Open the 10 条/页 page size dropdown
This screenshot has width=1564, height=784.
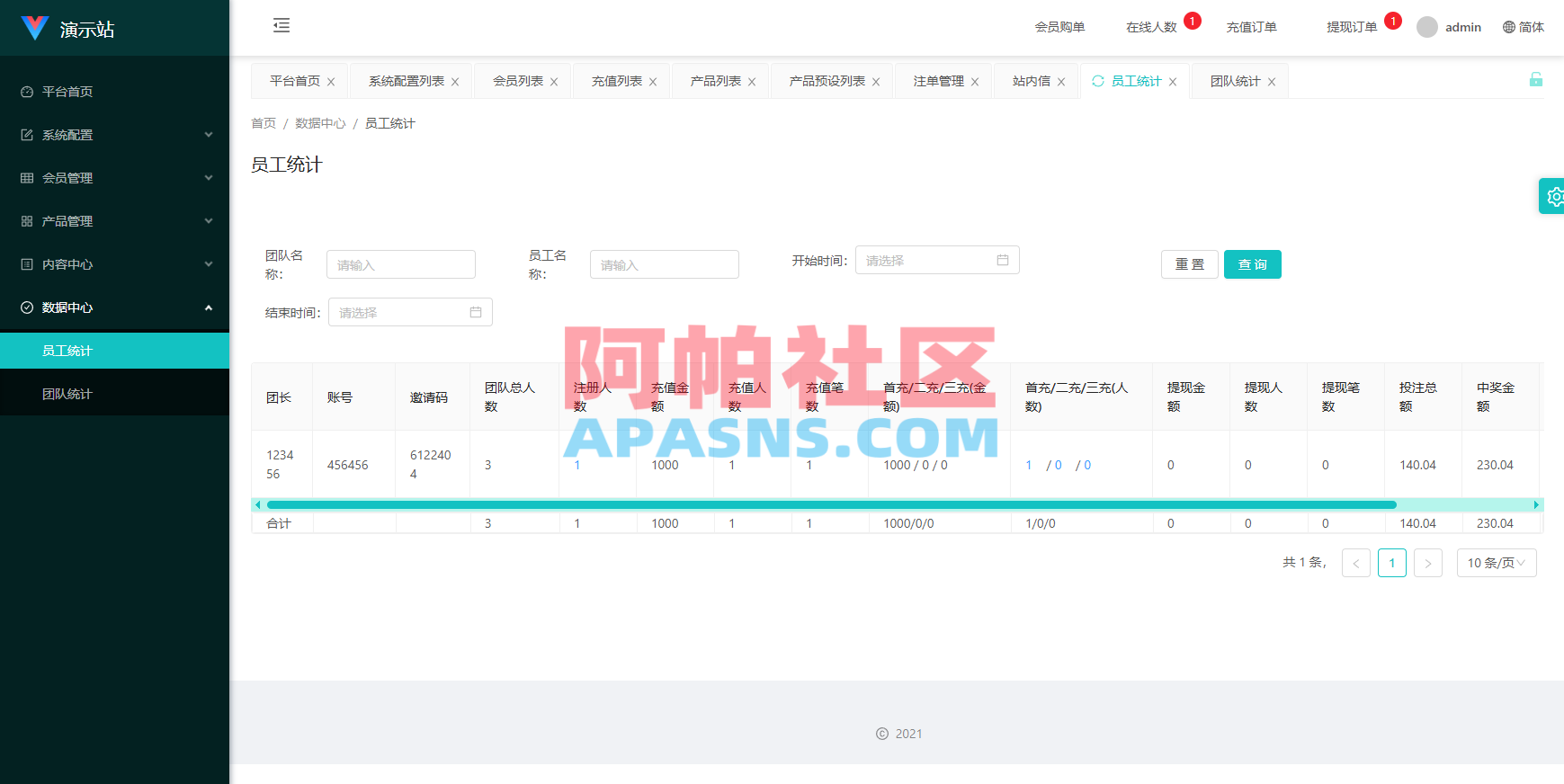[1497, 563]
